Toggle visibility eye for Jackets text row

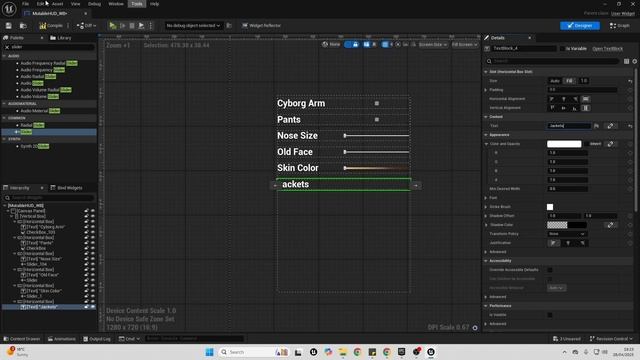[93, 307]
